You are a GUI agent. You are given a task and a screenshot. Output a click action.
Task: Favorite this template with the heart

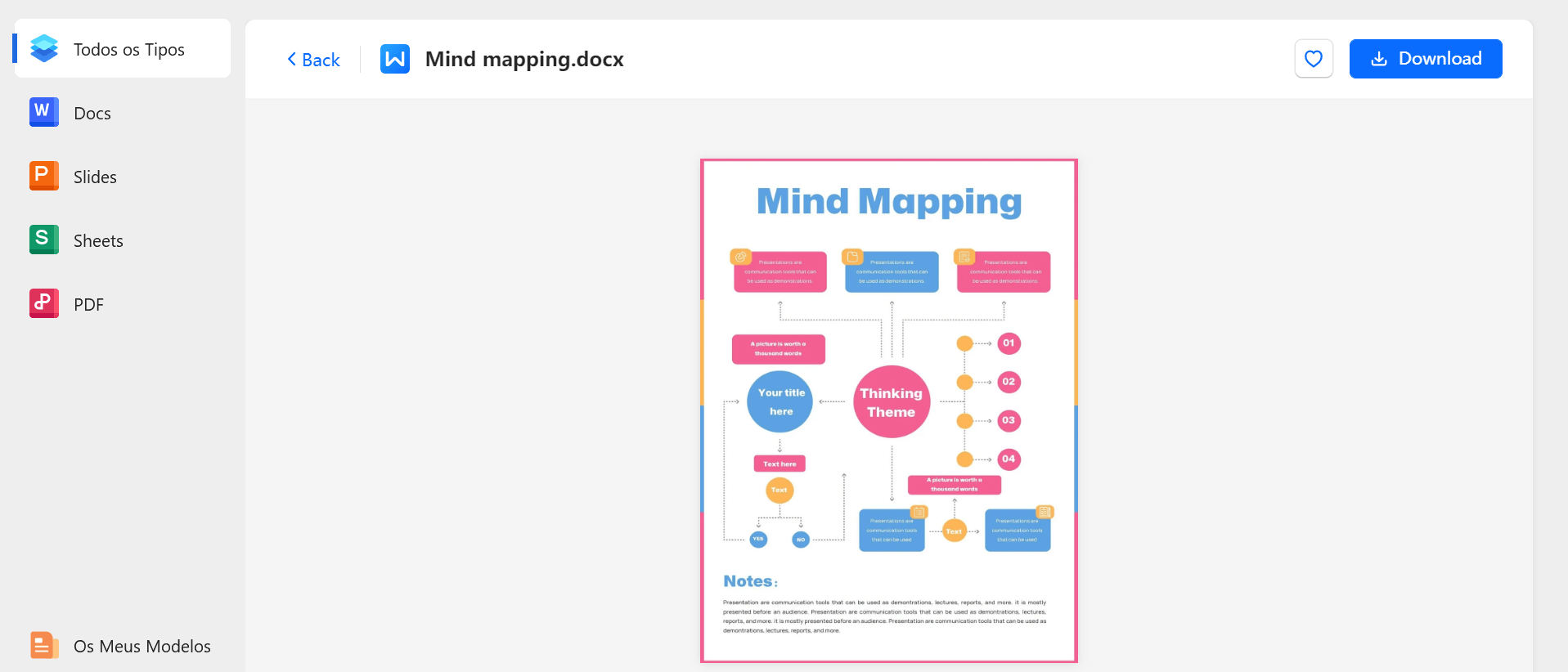click(1314, 59)
